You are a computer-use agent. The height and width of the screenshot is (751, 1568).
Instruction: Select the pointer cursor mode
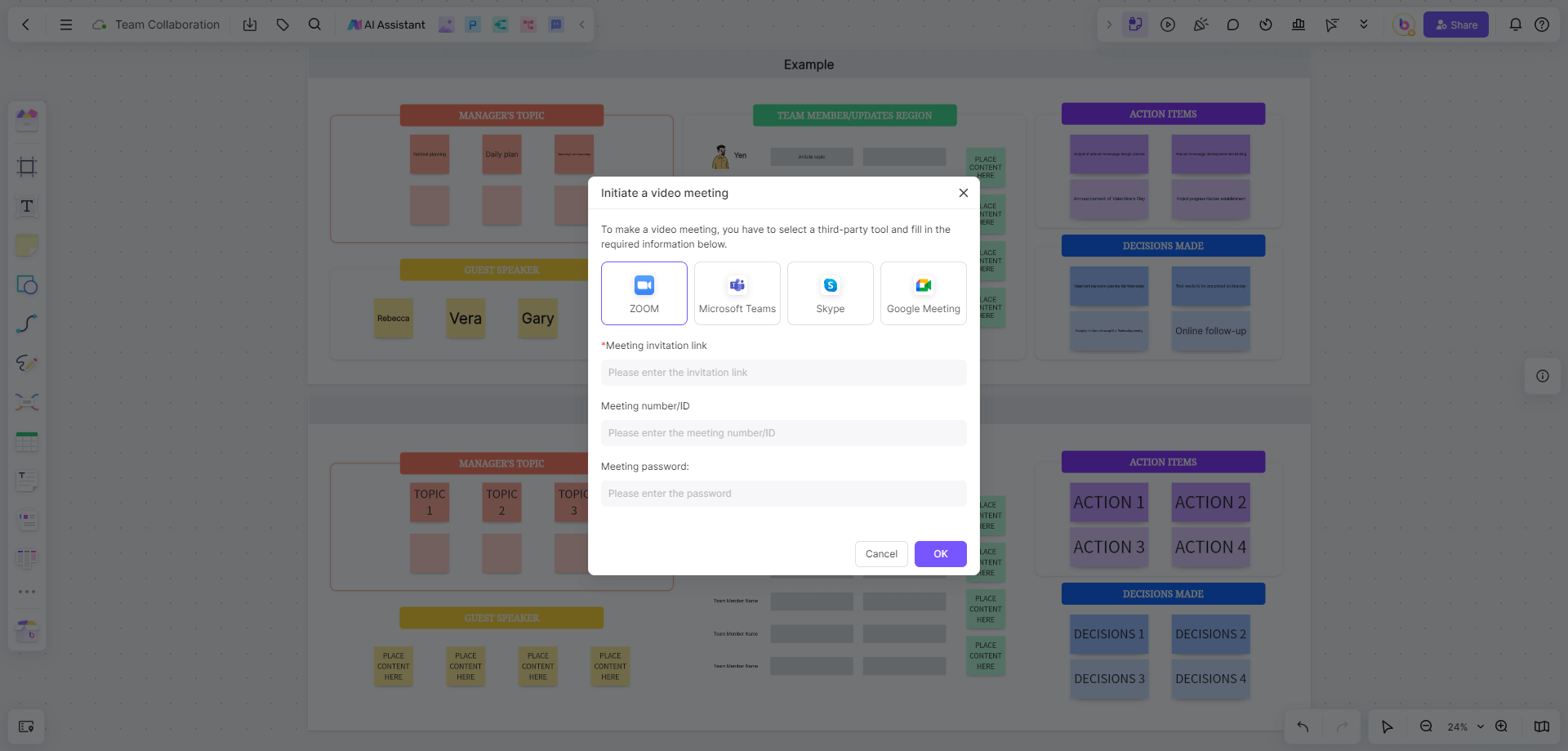click(1388, 726)
